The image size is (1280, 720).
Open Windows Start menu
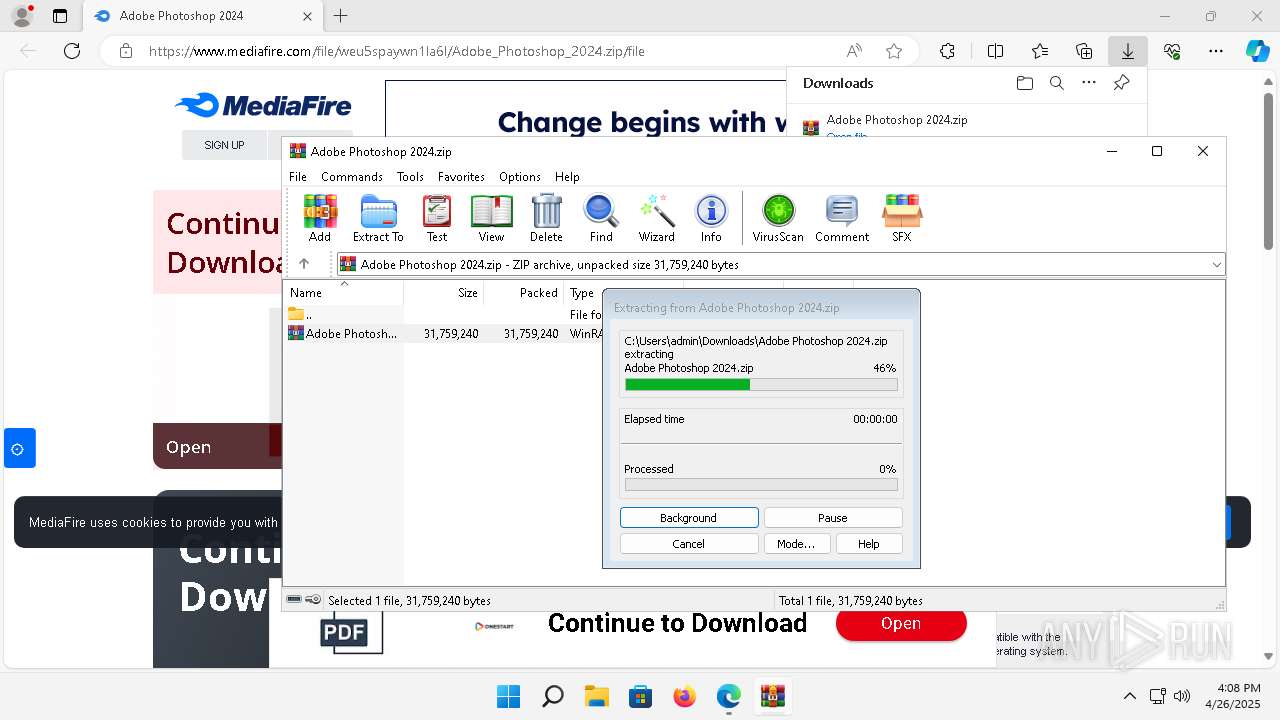509,696
